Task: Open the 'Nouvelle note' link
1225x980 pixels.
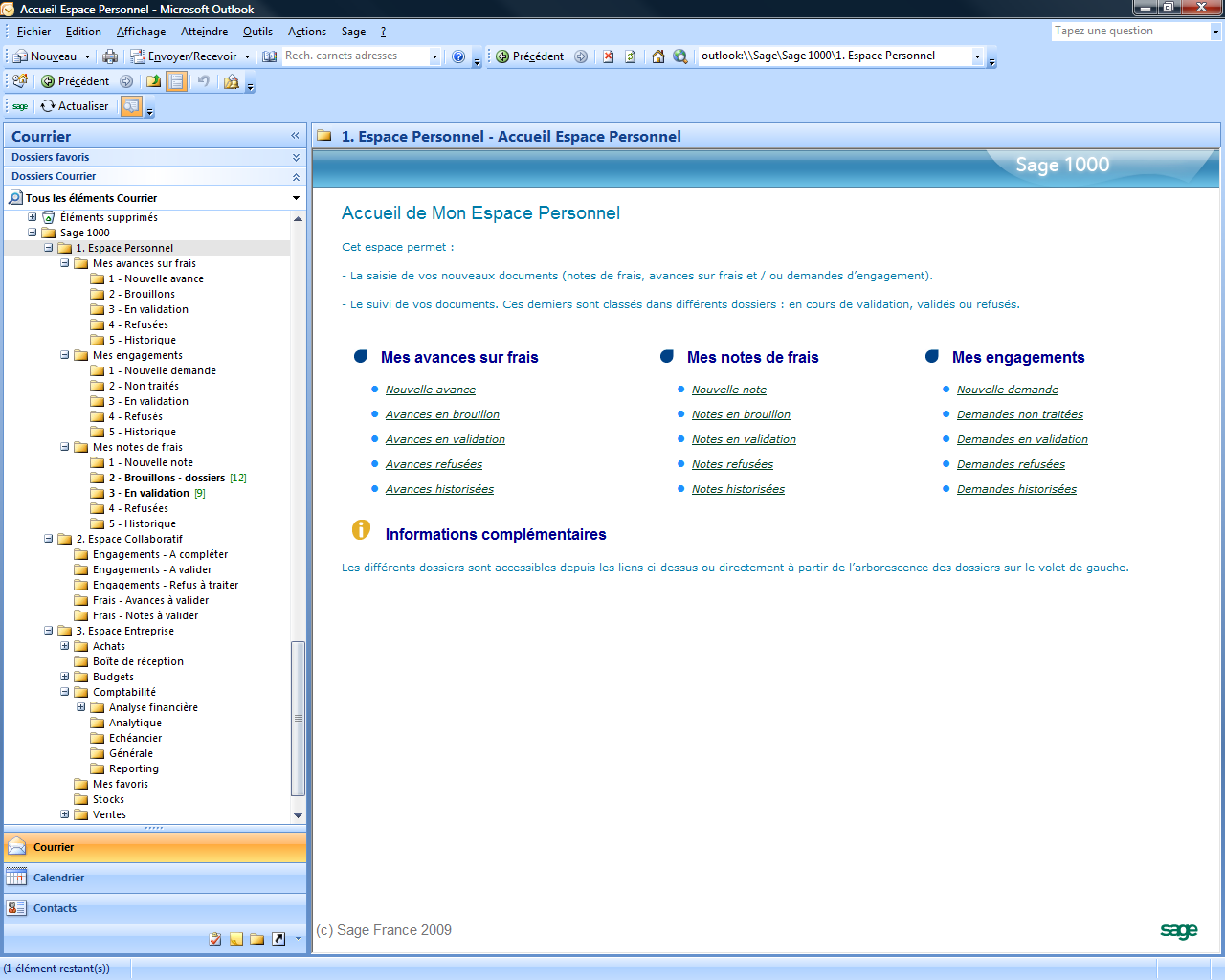Action: [x=729, y=390]
